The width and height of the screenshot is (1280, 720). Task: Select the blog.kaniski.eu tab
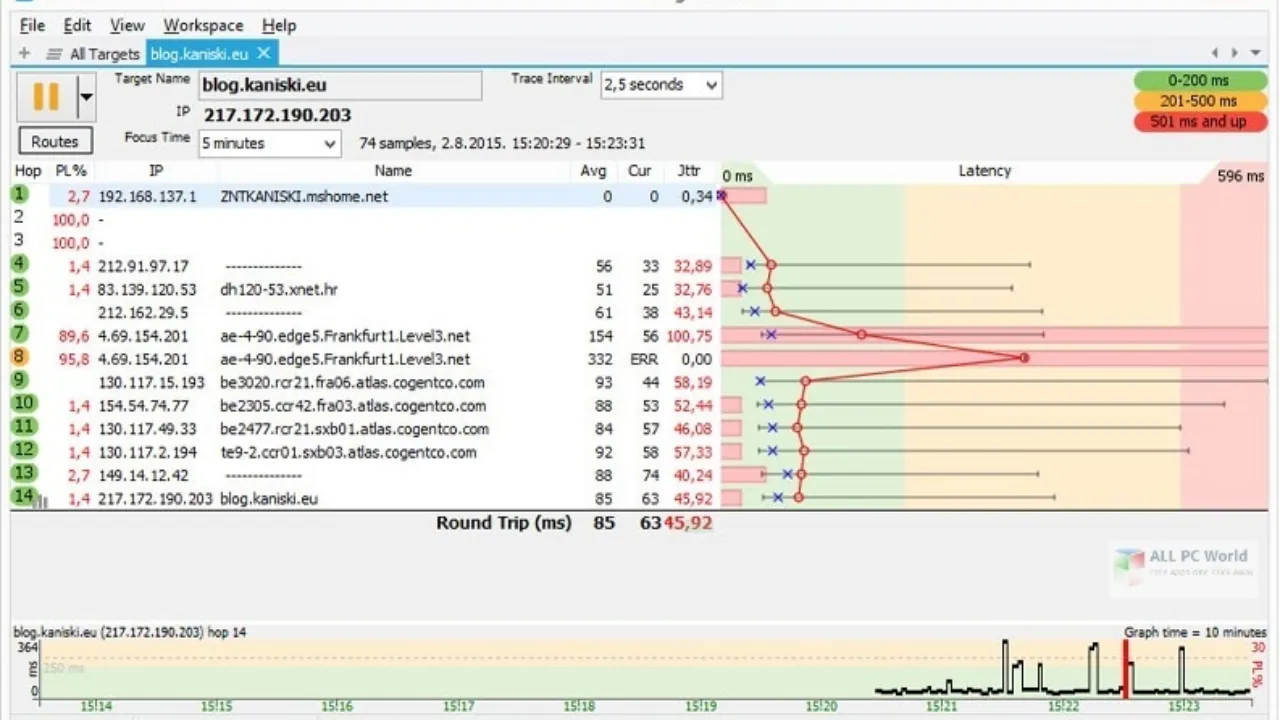[201, 54]
